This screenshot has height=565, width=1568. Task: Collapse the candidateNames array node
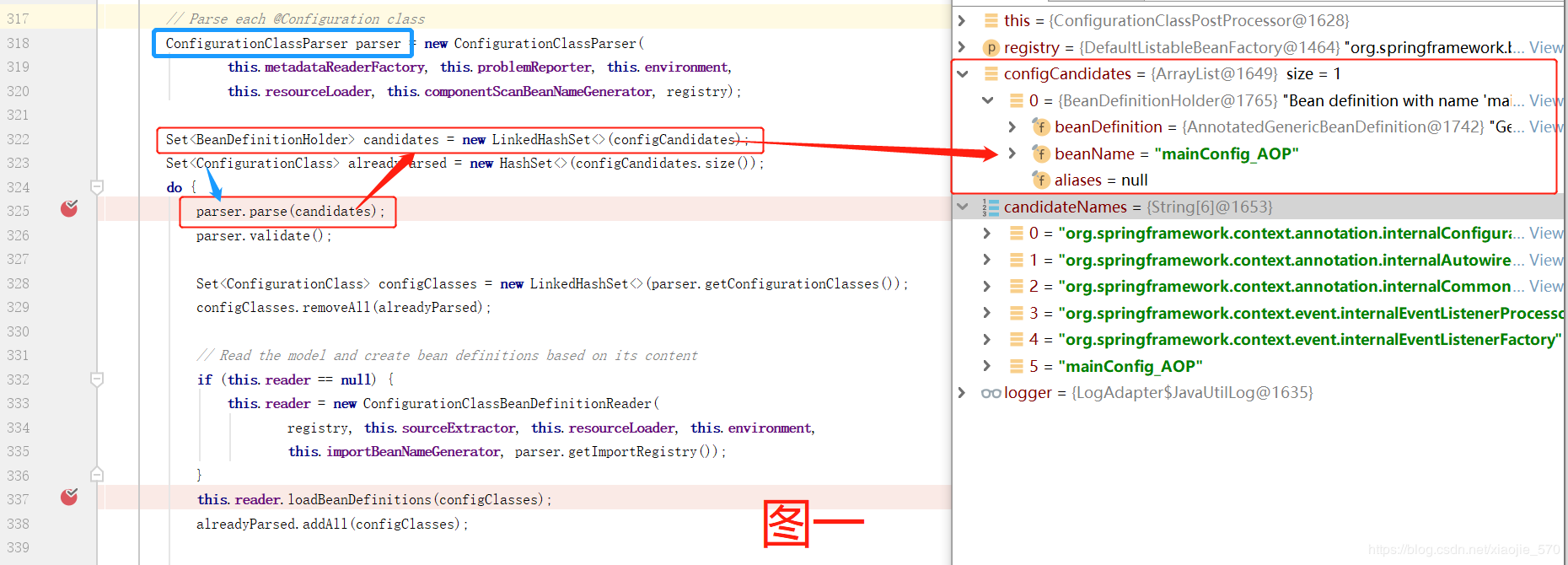point(962,207)
